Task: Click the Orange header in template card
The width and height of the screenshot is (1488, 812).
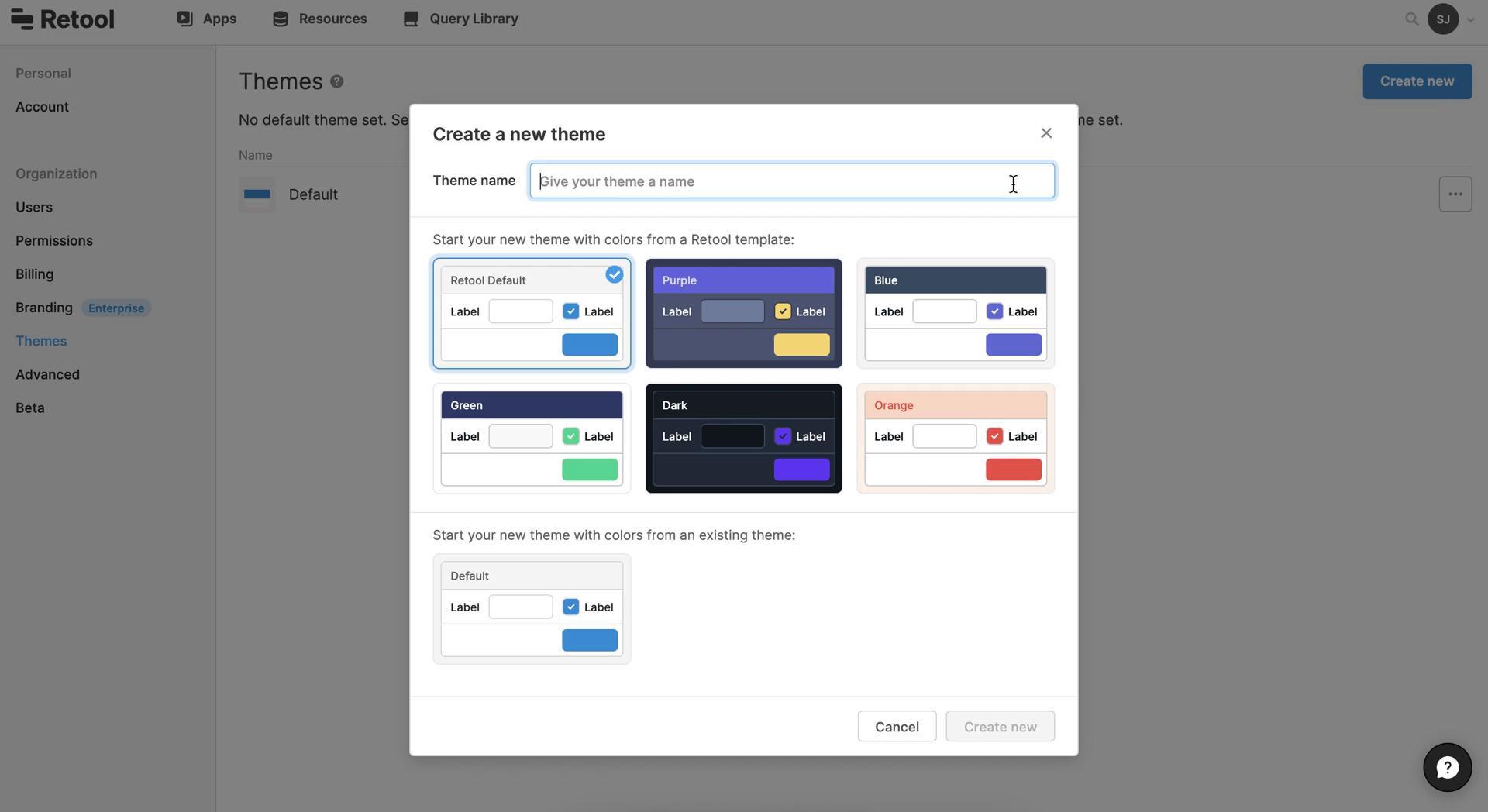Action: (x=955, y=405)
